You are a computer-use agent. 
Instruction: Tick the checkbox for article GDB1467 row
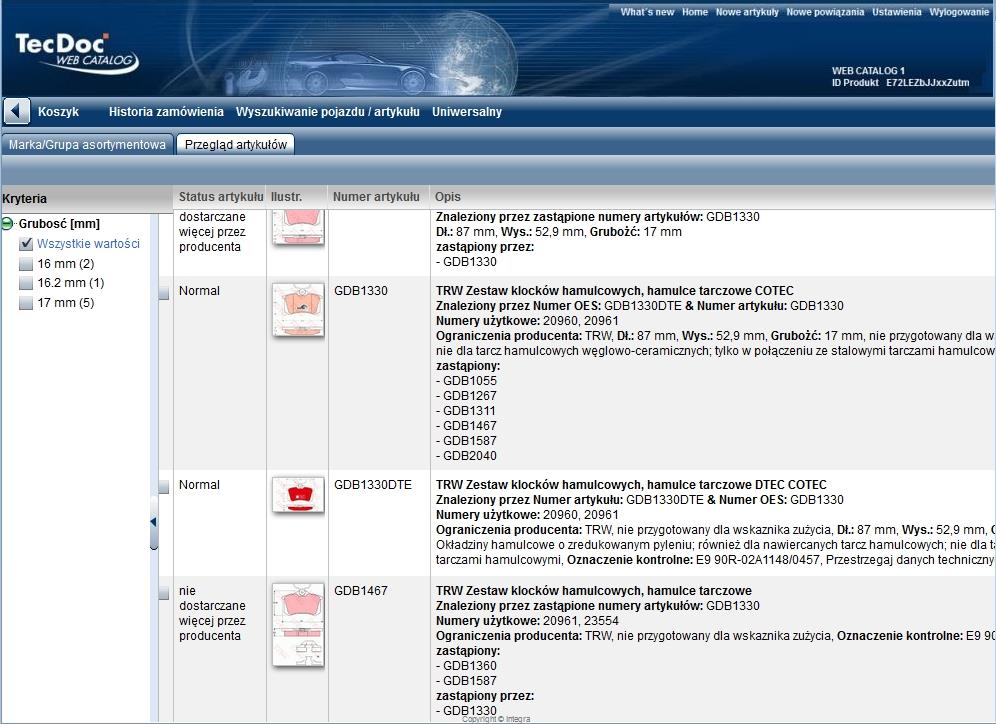pyautogui.click(x=164, y=593)
